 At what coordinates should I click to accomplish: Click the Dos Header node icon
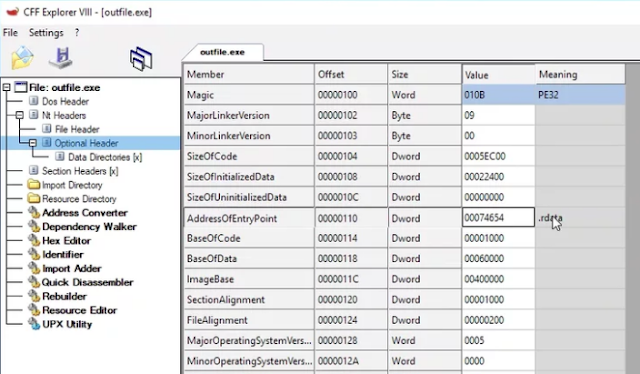[x=34, y=101]
